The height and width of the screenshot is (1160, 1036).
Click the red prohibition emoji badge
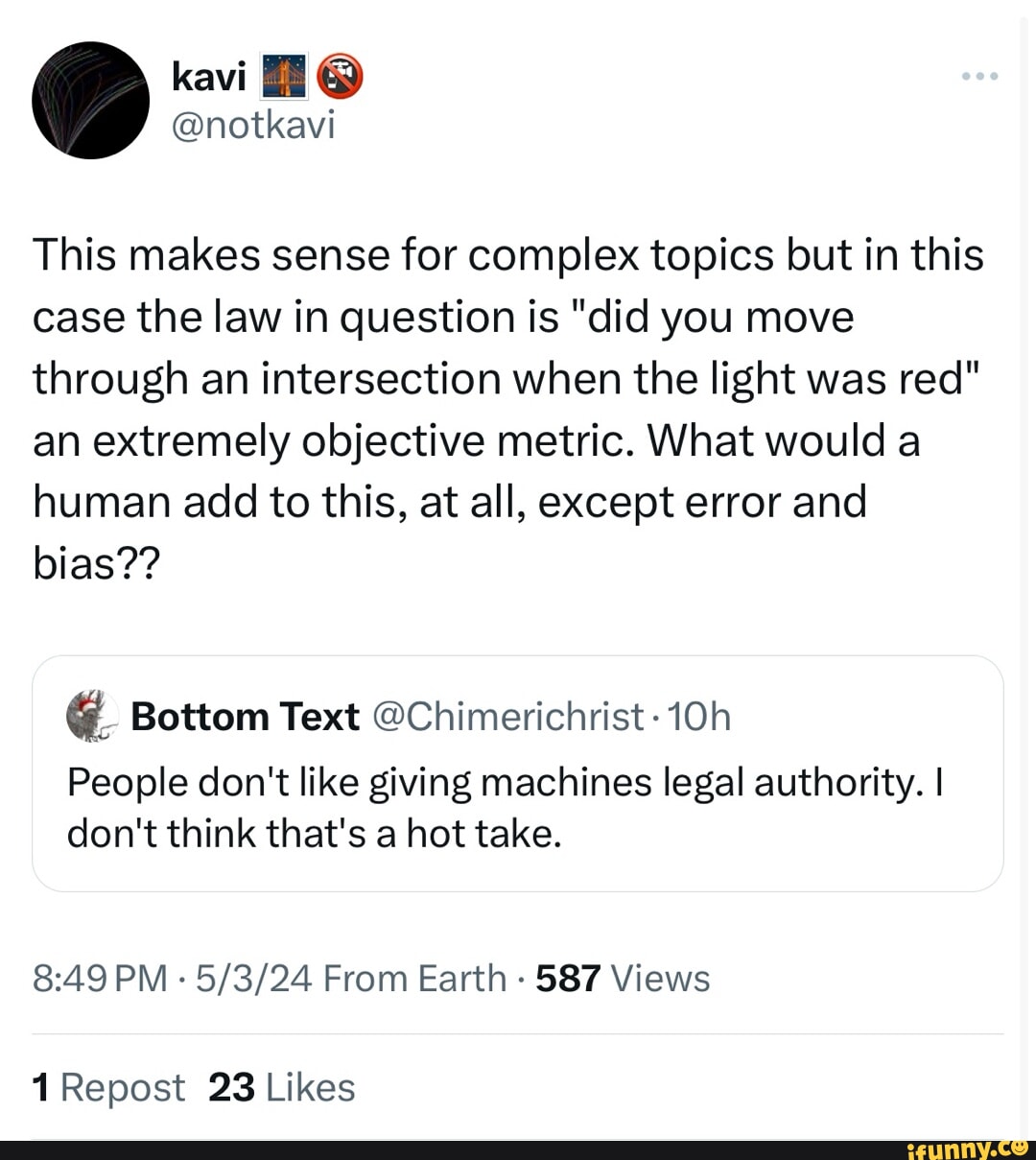341,77
